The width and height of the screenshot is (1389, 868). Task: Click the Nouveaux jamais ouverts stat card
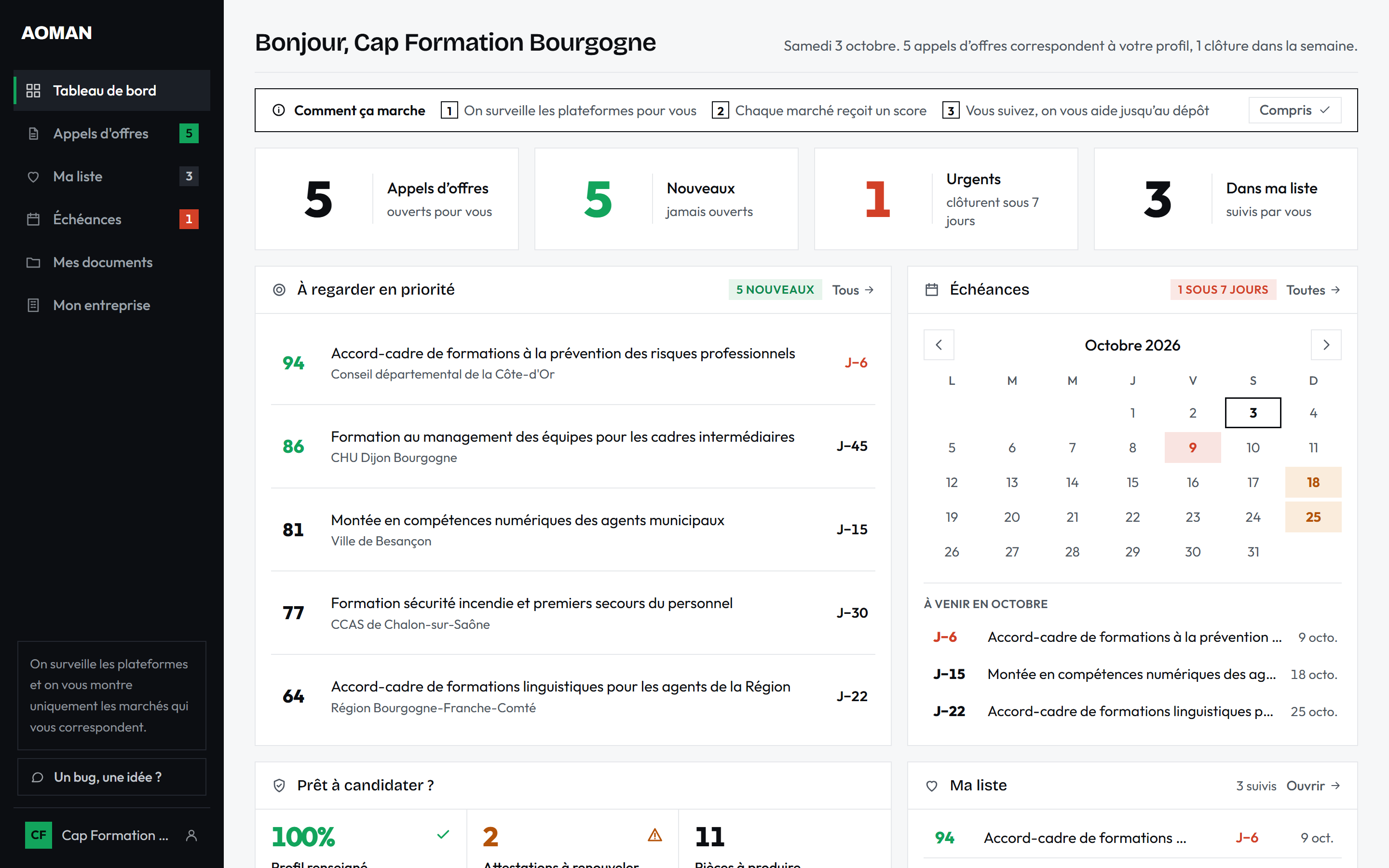pyautogui.click(x=667, y=199)
